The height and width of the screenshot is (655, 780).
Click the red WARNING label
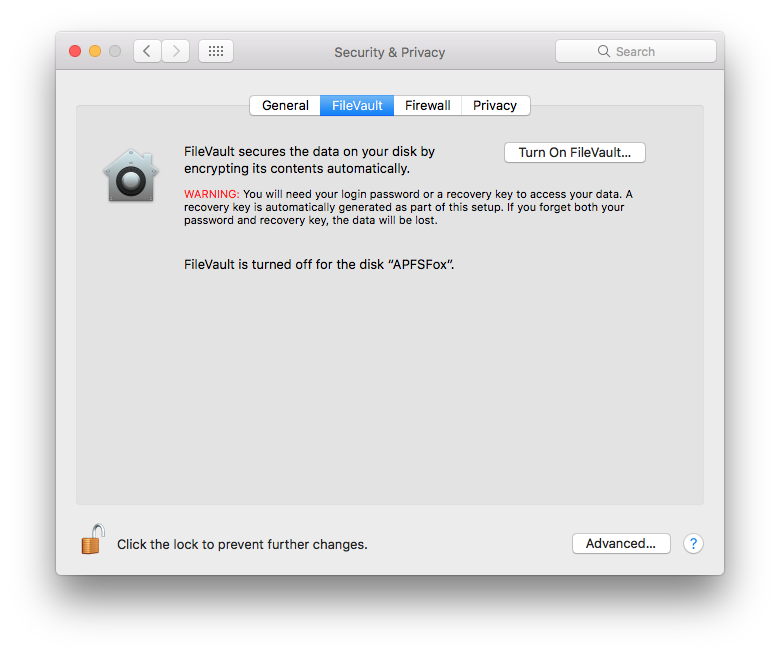211,194
